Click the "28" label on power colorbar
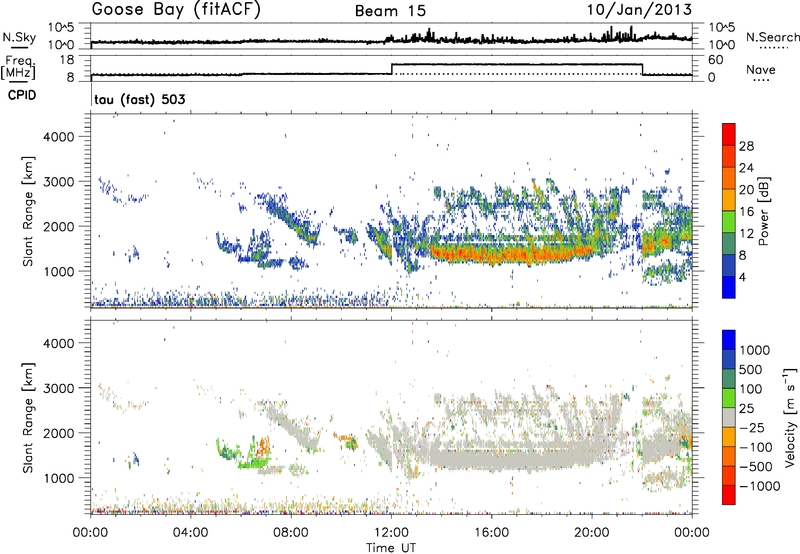The image size is (800, 554). point(746,146)
